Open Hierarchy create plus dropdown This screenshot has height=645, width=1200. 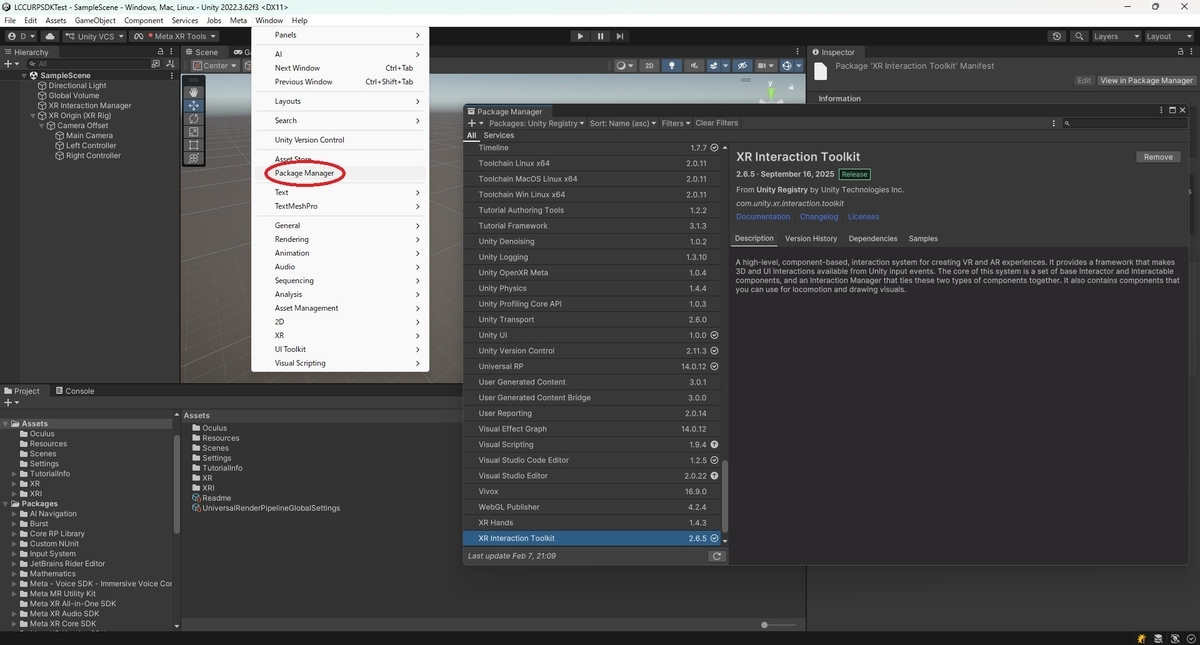pyautogui.click(x=12, y=64)
